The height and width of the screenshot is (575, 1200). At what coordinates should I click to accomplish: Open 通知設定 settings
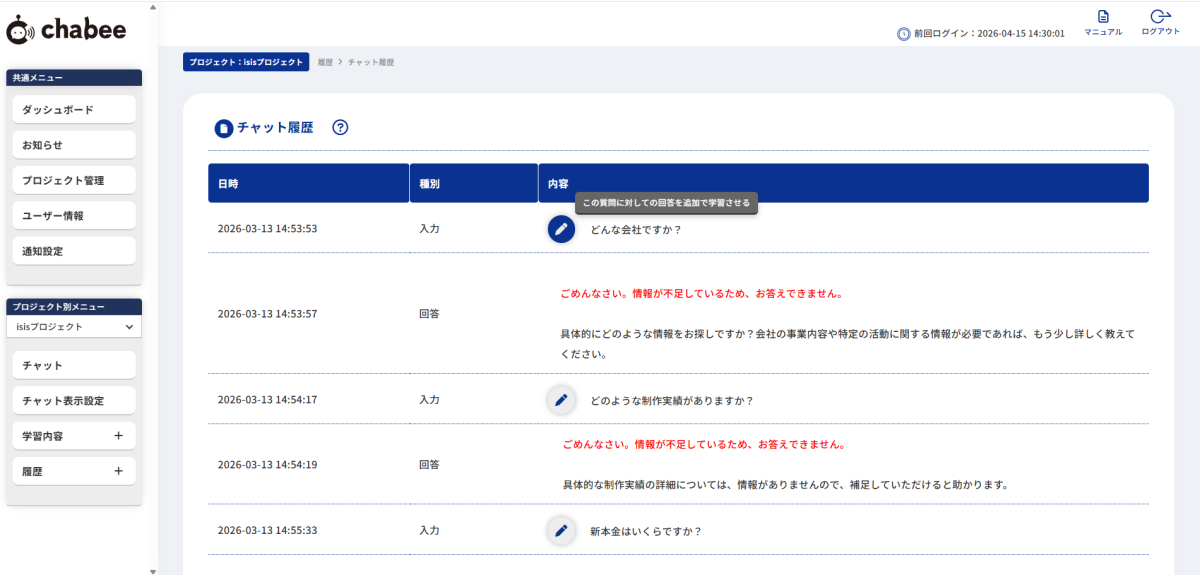click(x=74, y=251)
